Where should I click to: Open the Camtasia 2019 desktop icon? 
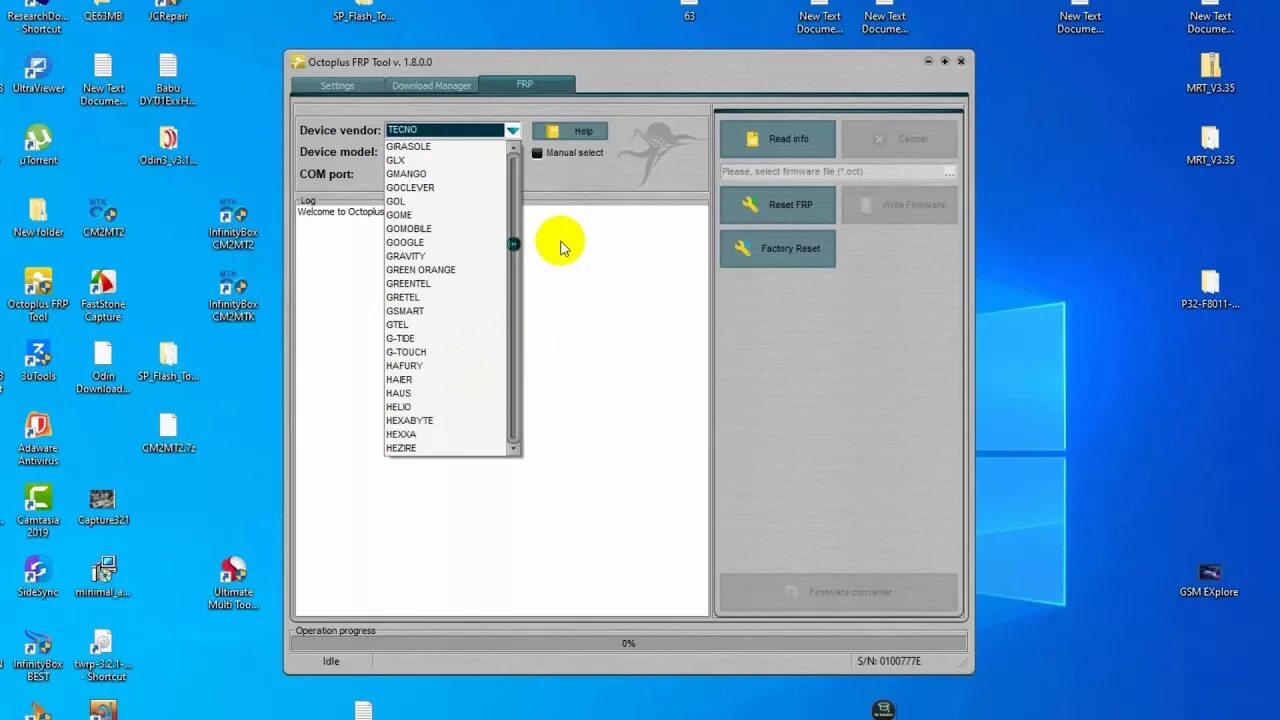(x=38, y=511)
